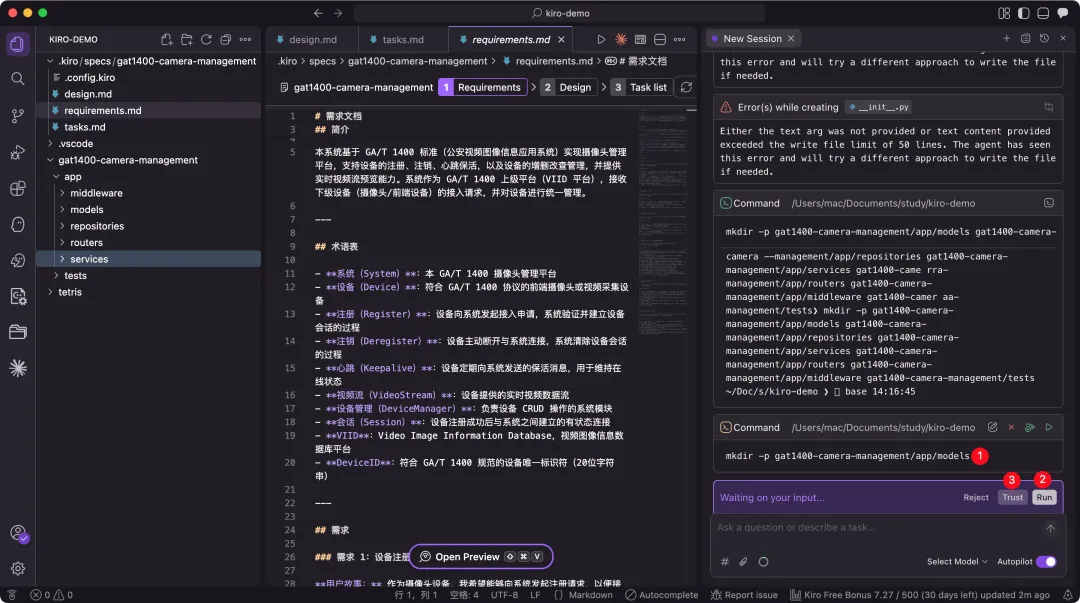Select the Requirements spec step
The width and height of the screenshot is (1080, 603).
pyautogui.click(x=482, y=88)
